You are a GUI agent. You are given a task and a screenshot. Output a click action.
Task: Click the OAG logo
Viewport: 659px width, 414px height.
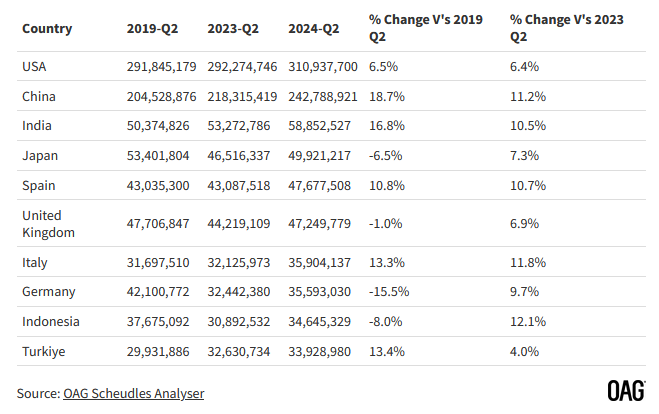[x=625, y=392]
